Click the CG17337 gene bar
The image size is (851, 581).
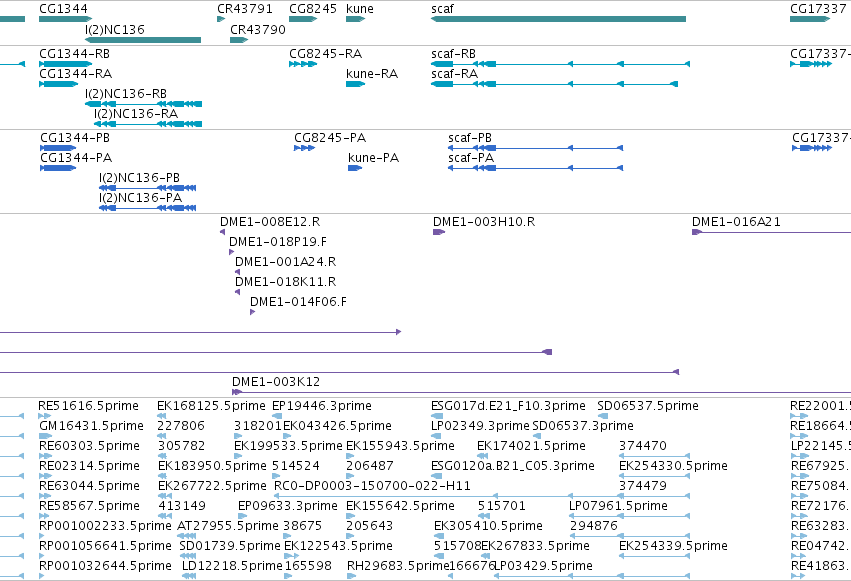pyautogui.click(x=810, y=19)
